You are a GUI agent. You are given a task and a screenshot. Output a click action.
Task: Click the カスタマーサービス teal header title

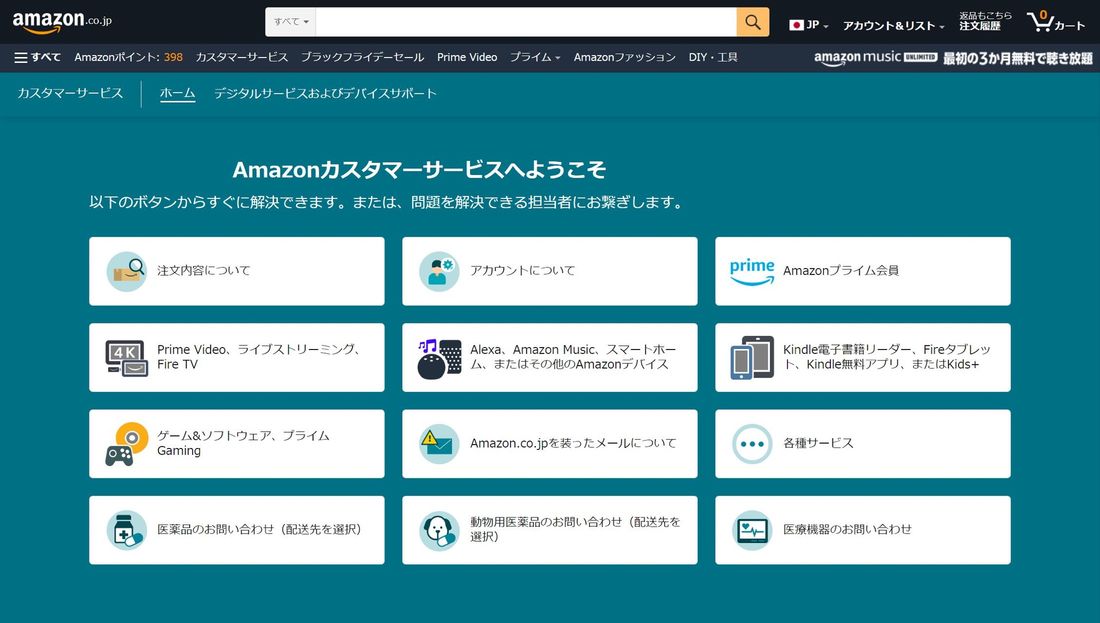[x=70, y=93]
